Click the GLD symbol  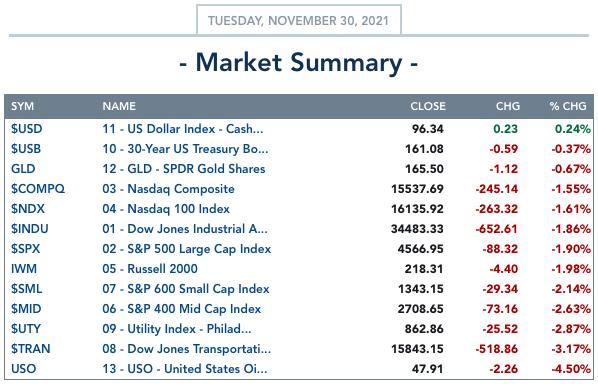coord(23,169)
